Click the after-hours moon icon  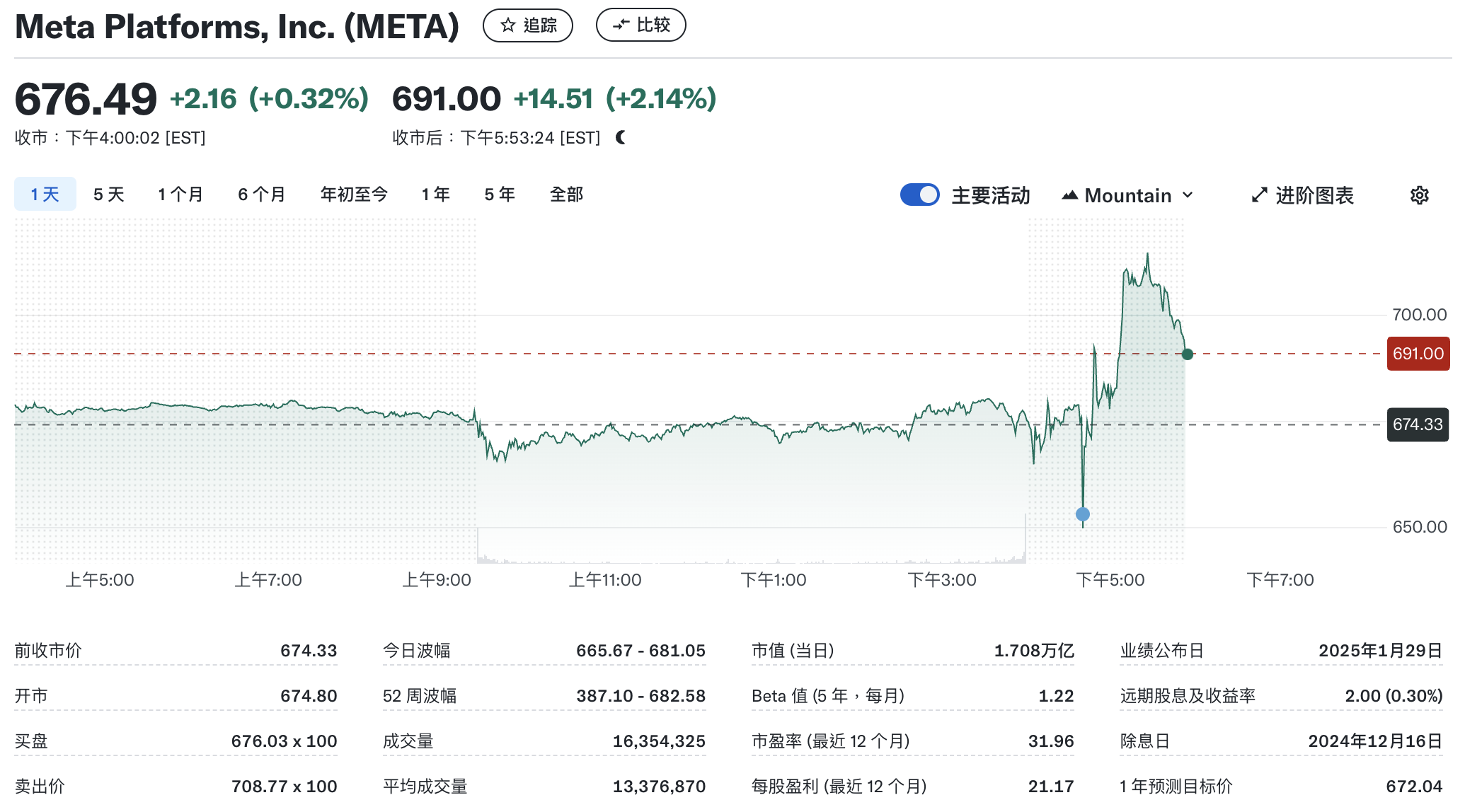621,137
